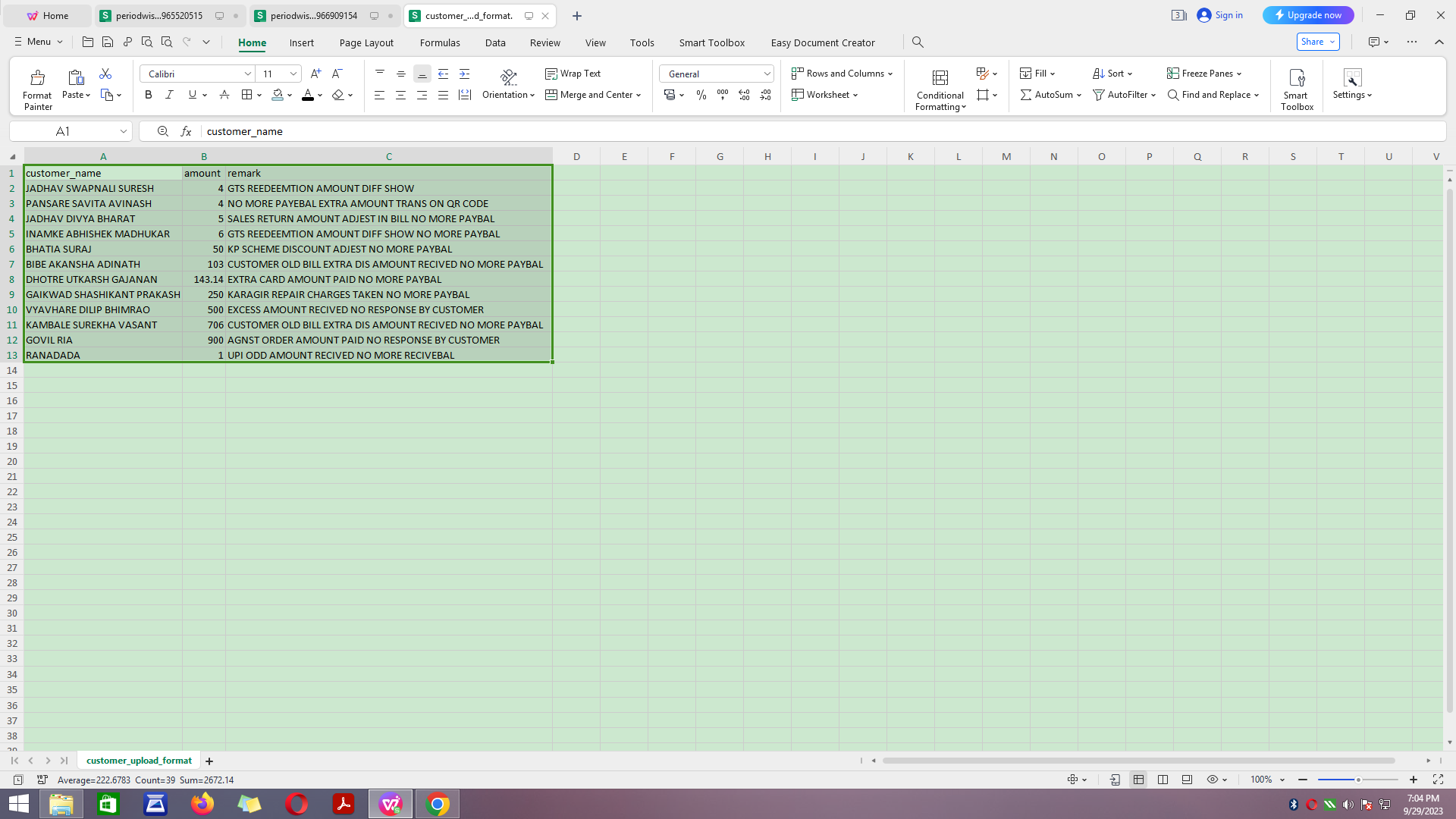Switch to Page Break Preview view
Image resolution: width=1456 pixels, height=819 pixels.
coord(1163,780)
